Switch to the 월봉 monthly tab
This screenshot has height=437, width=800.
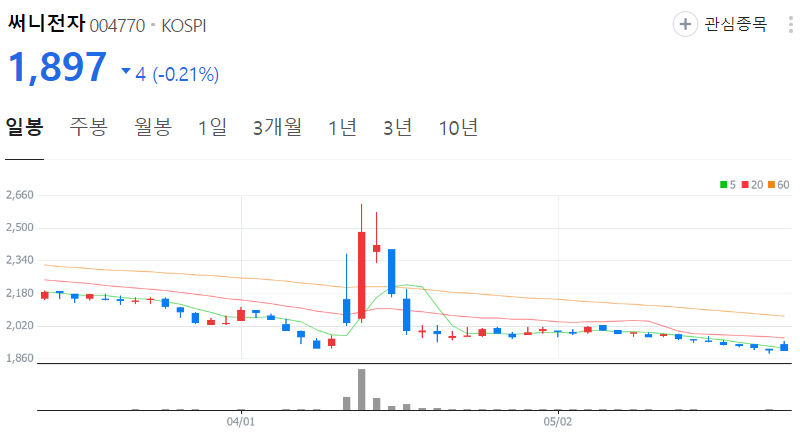pos(153,127)
